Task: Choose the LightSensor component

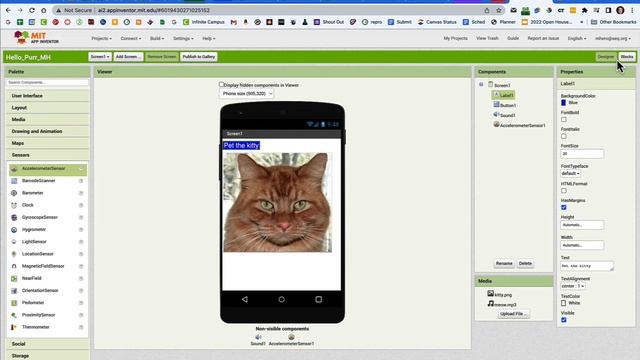Action: pyautogui.click(x=34, y=242)
